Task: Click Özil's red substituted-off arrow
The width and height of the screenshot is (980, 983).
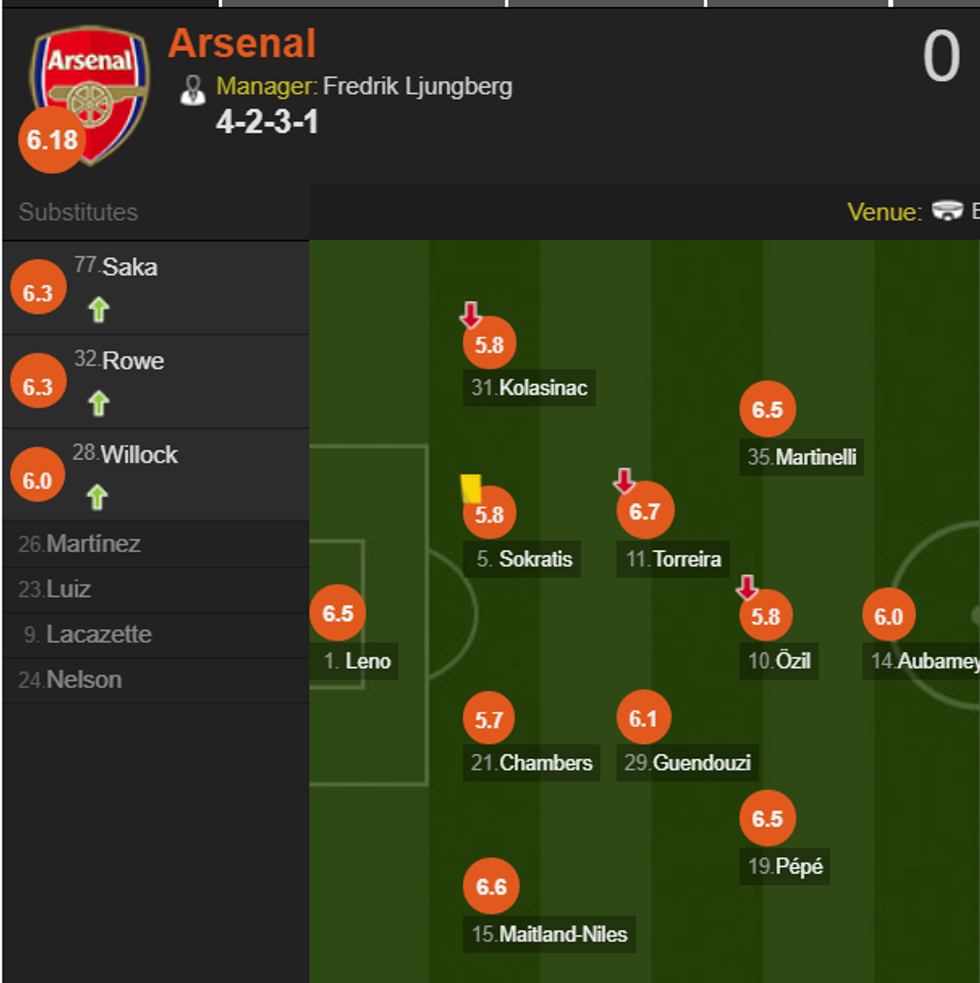Action: point(747,588)
